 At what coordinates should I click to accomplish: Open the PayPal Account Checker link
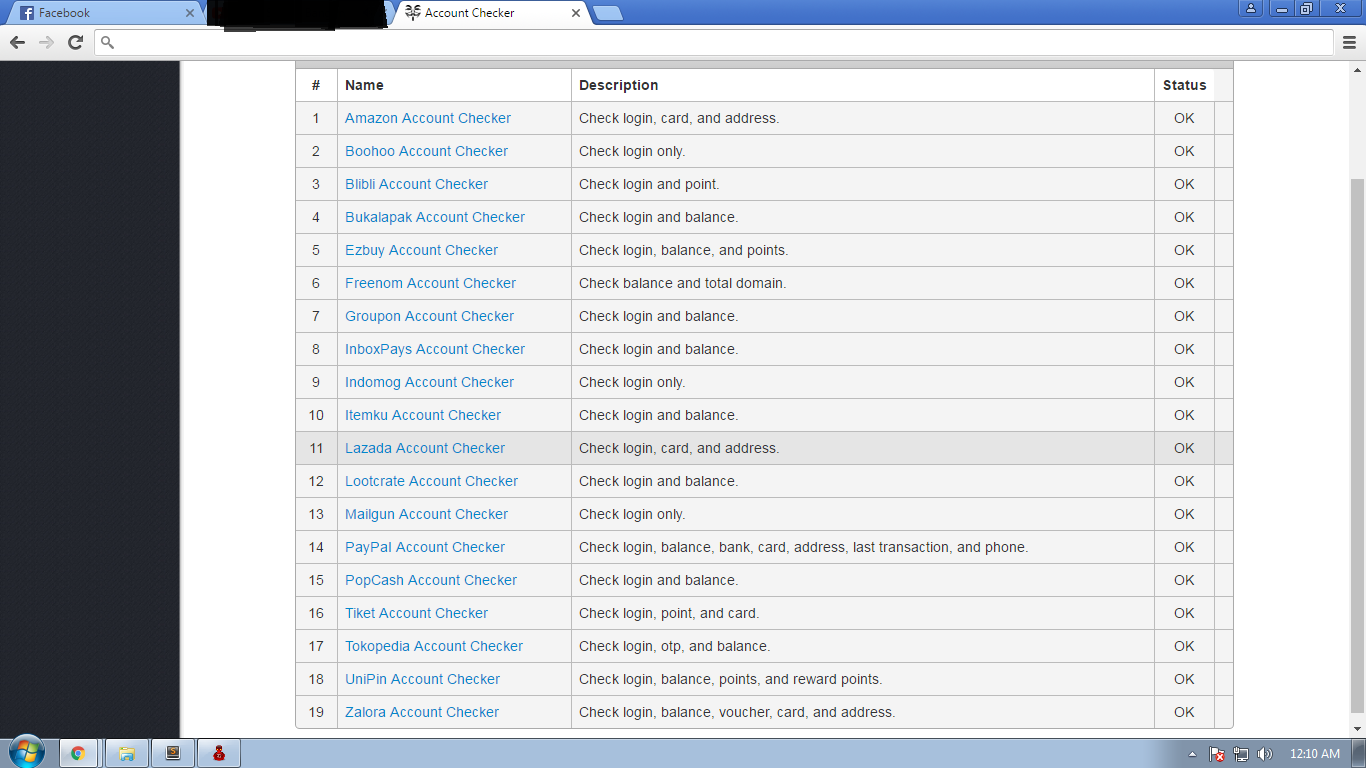click(x=424, y=547)
